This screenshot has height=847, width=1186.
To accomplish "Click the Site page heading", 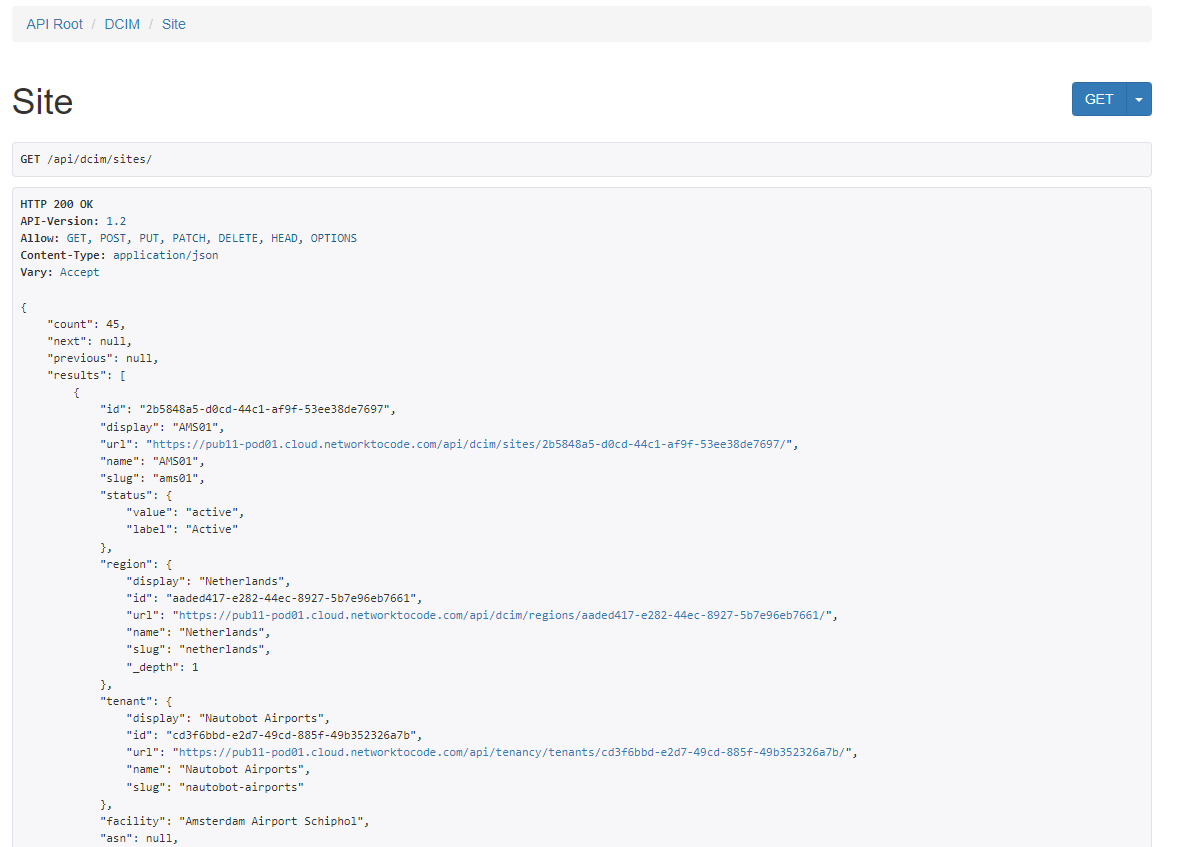I will click(43, 102).
